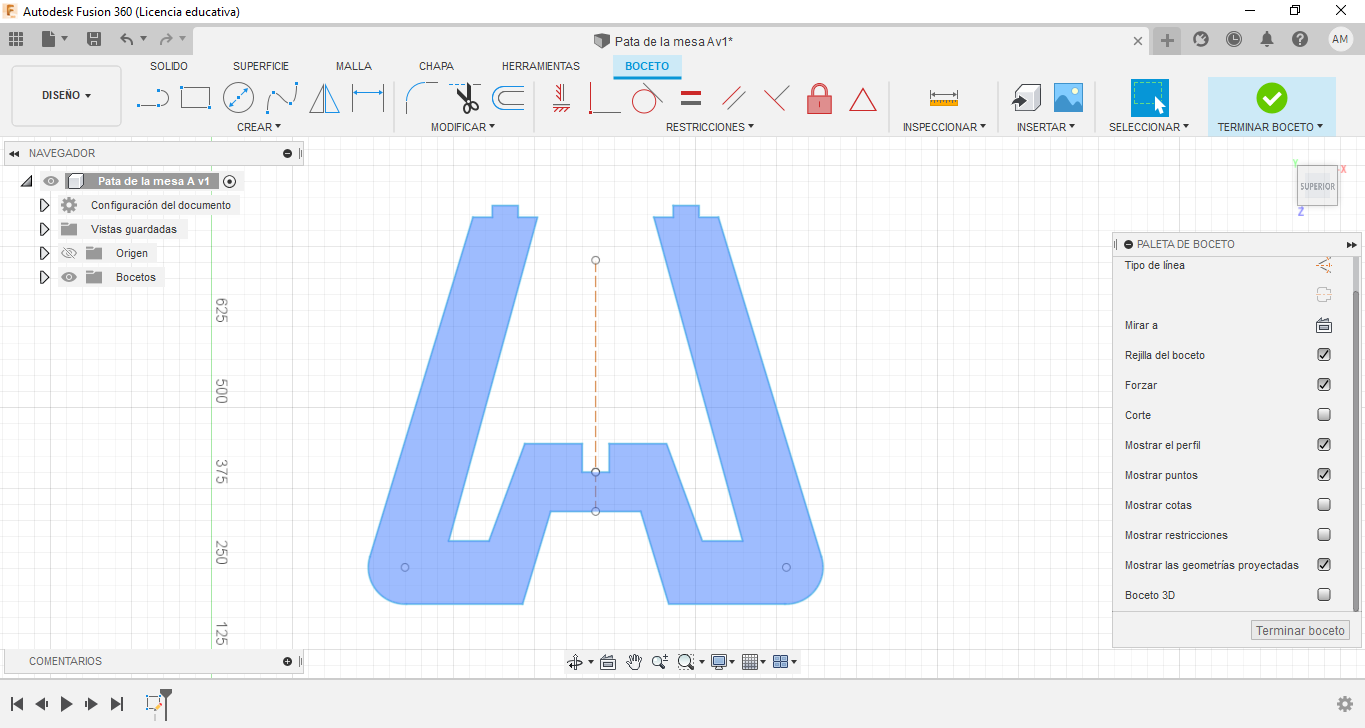The width and height of the screenshot is (1365, 728).
Task: Apply the Tangent constraint
Action: pos(647,98)
